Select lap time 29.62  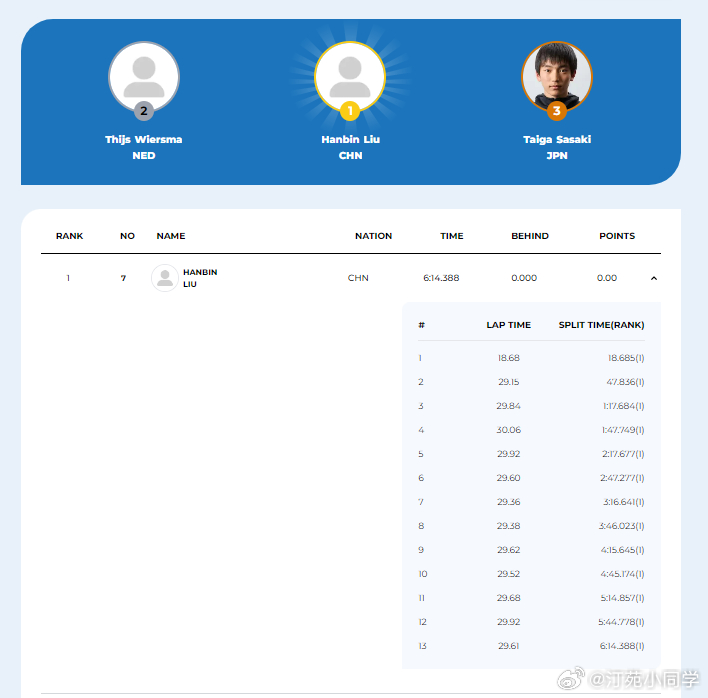pyautogui.click(x=508, y=550)
